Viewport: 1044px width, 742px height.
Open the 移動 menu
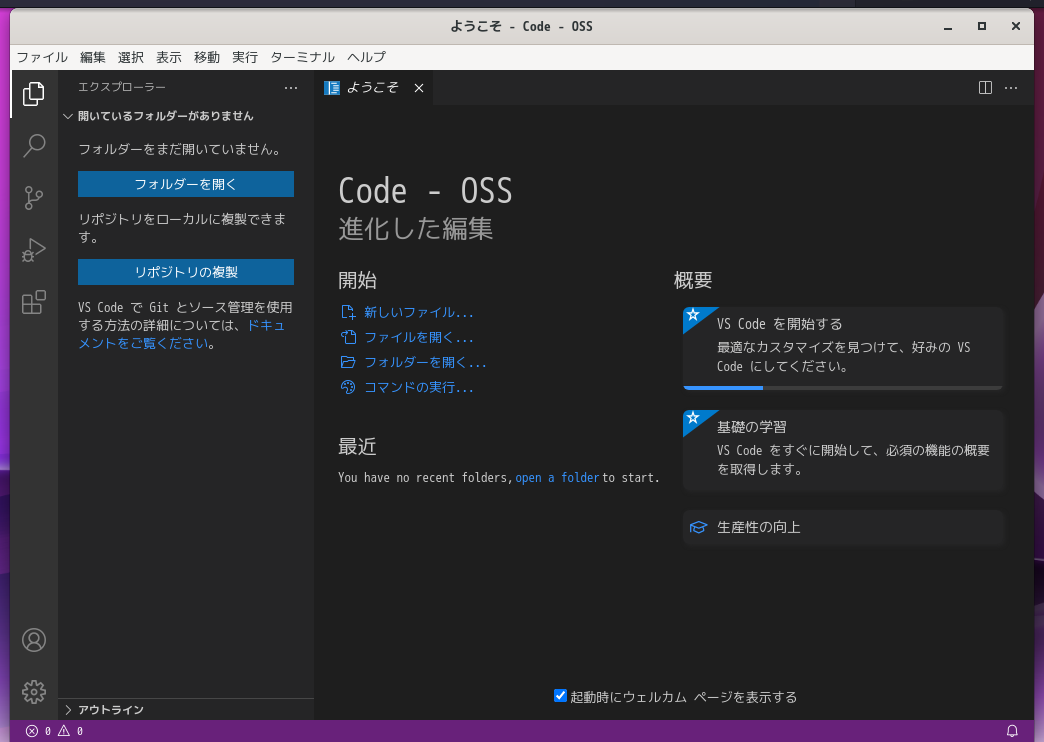tap(206, 57)
